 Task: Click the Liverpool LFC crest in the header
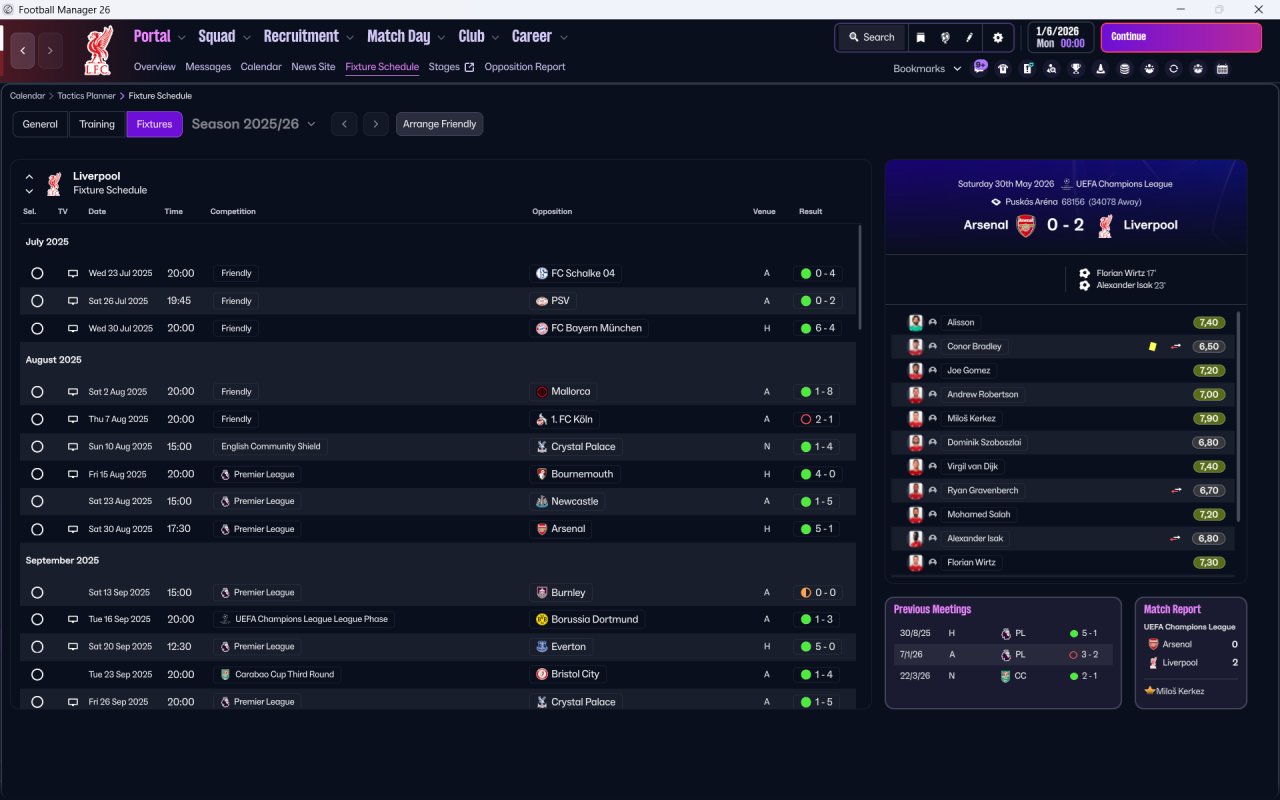point(99,50)
